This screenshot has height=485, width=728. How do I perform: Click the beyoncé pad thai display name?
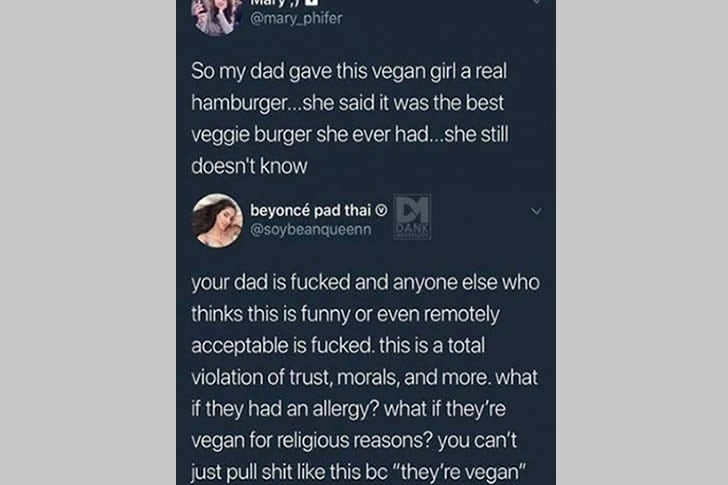coord(310,210)
